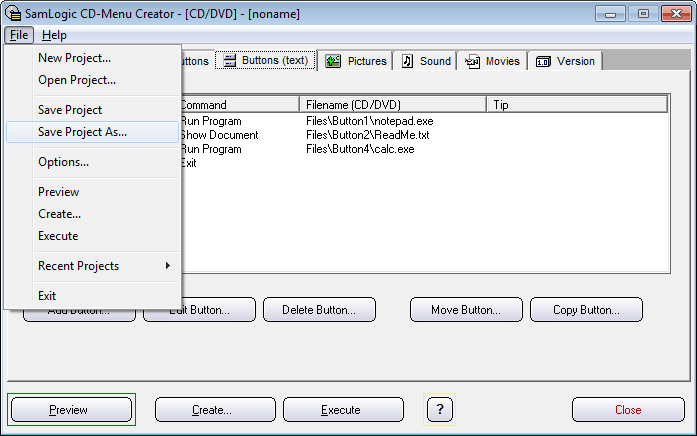Select the Files\Button1\notepad.exe row

pyautogui.click(x=369, y=121)
